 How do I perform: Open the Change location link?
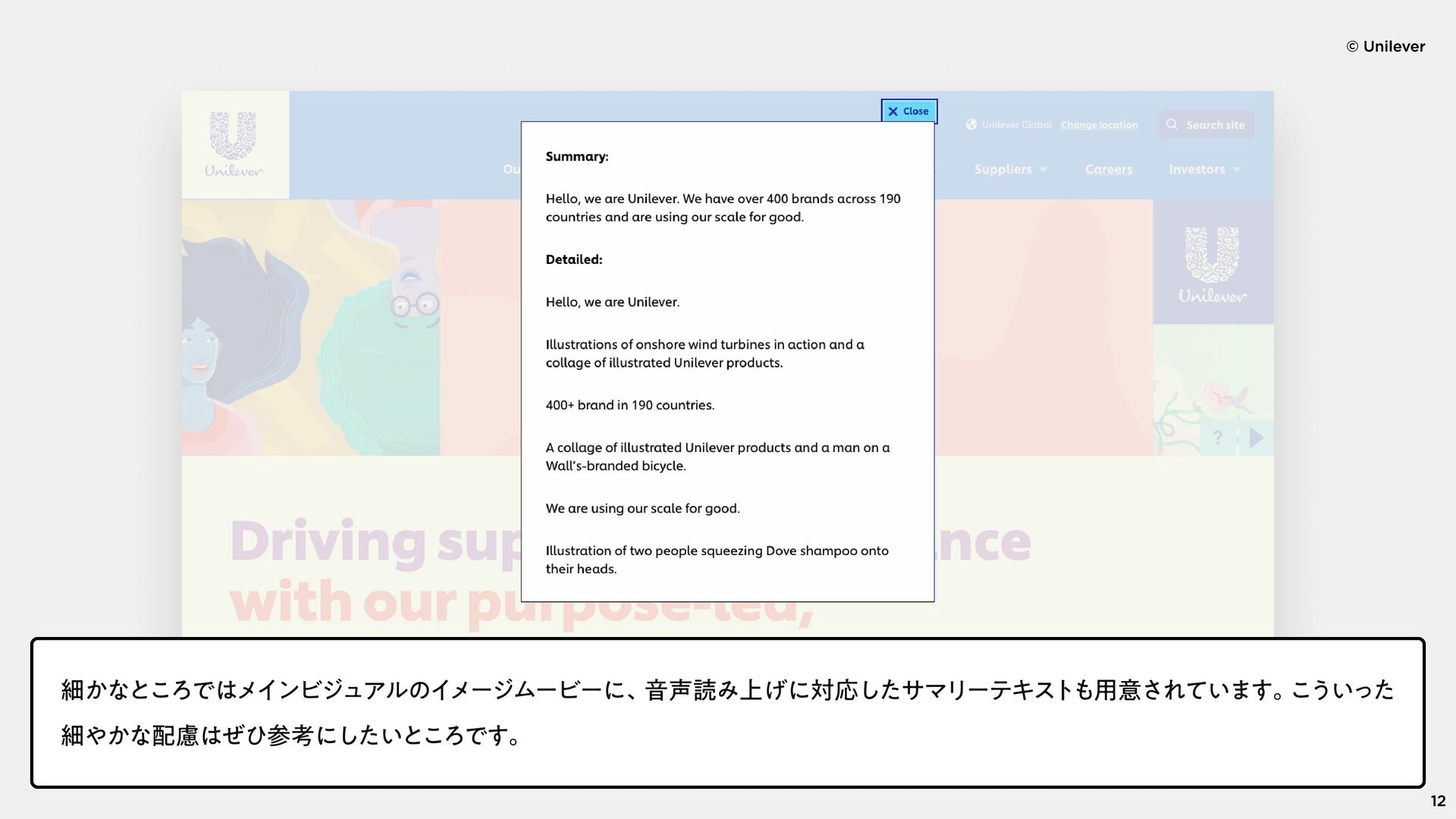point(1099,124)
